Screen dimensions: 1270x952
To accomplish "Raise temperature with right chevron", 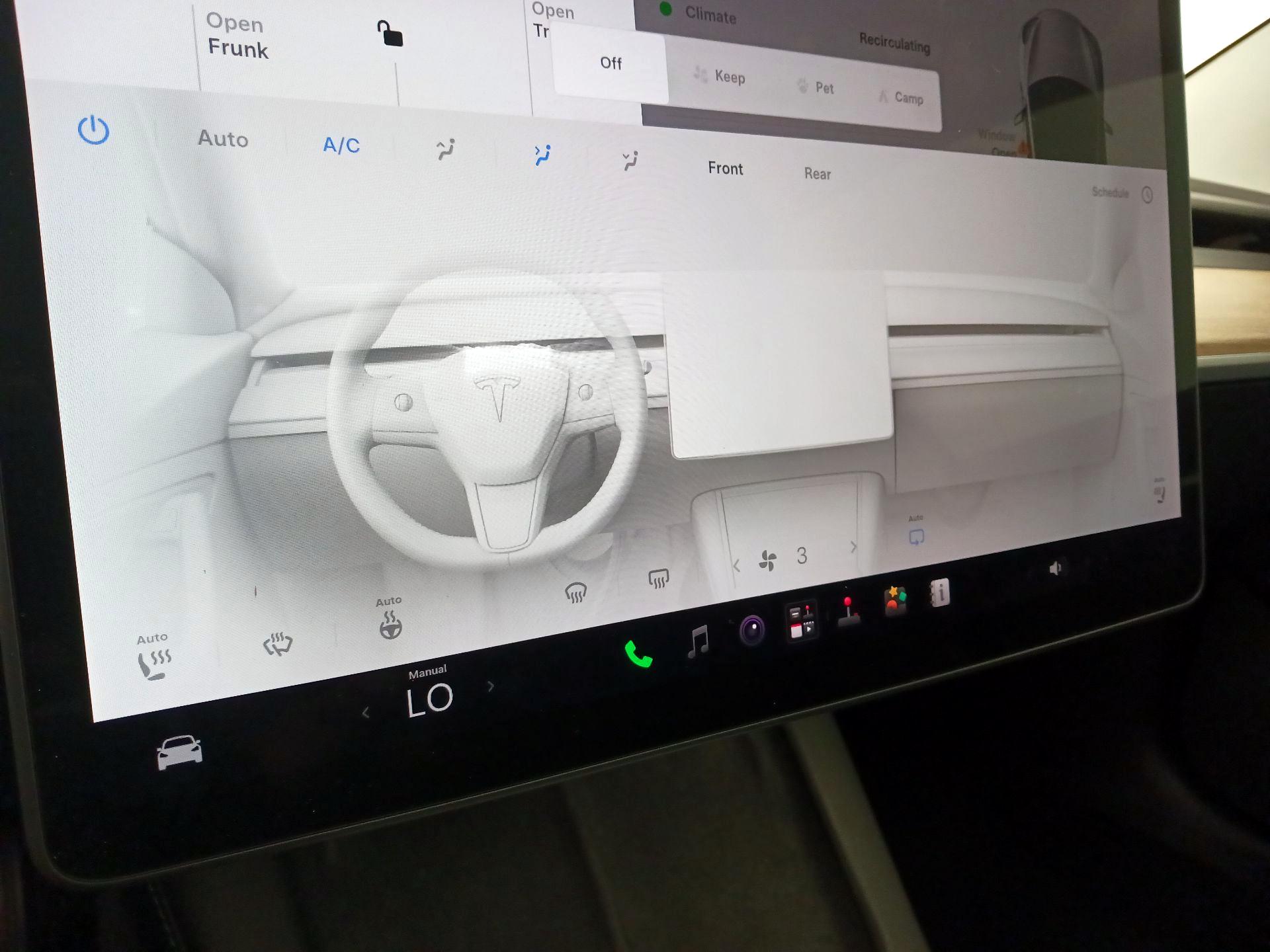I will (490, 686).
